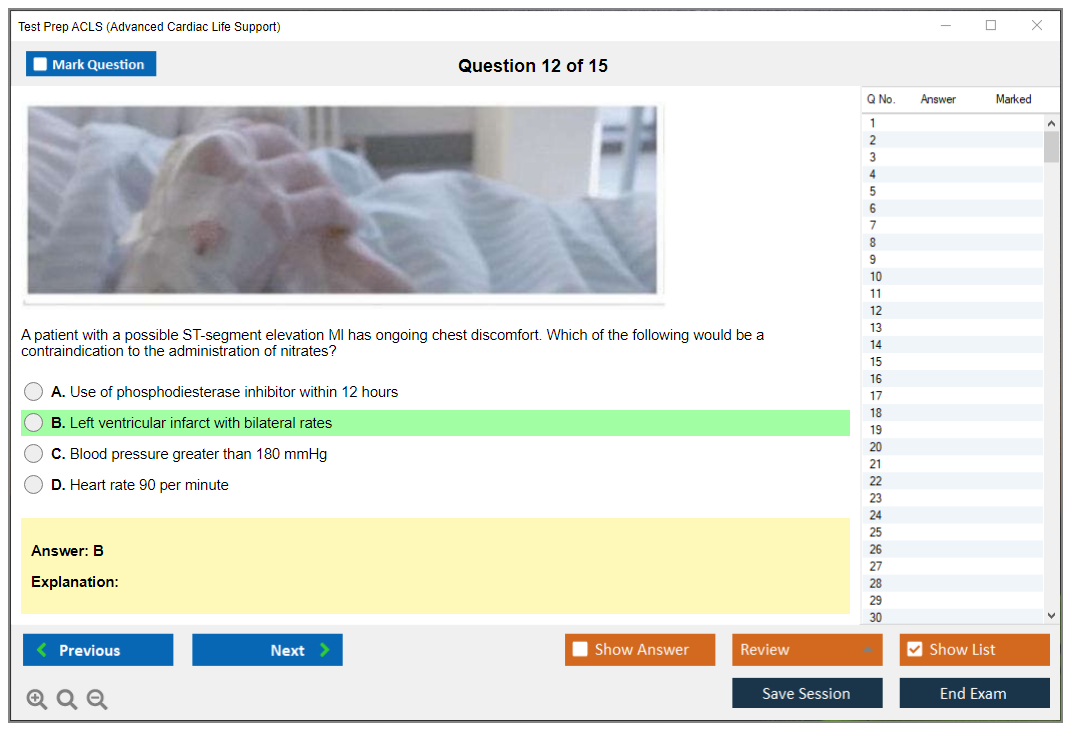Select answer A phosphodiesterase inhibitor option
This screenshot has width=1075, height=735.
(34, 392)
